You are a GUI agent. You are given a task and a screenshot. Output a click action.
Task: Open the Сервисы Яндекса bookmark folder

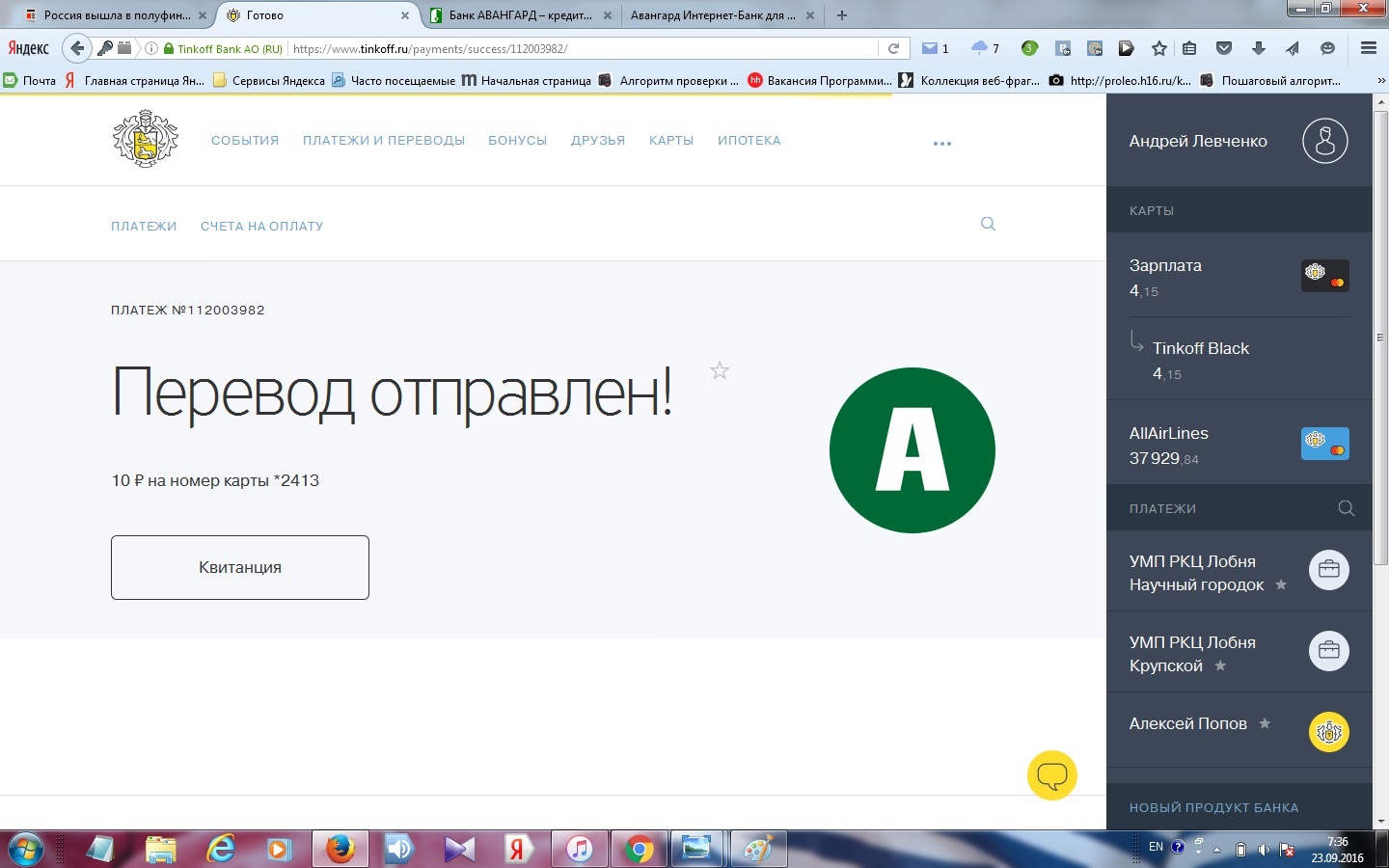click(x=269, y=81)
